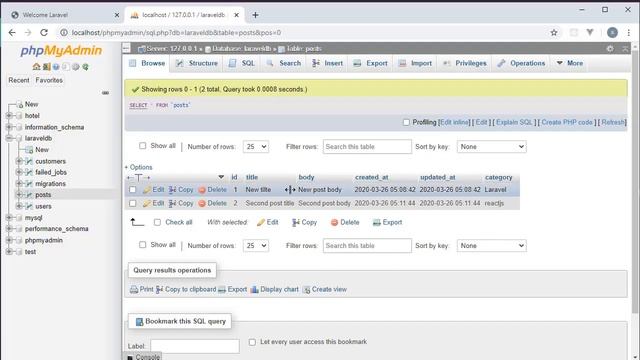Tick the Check all checkbox

157,222
